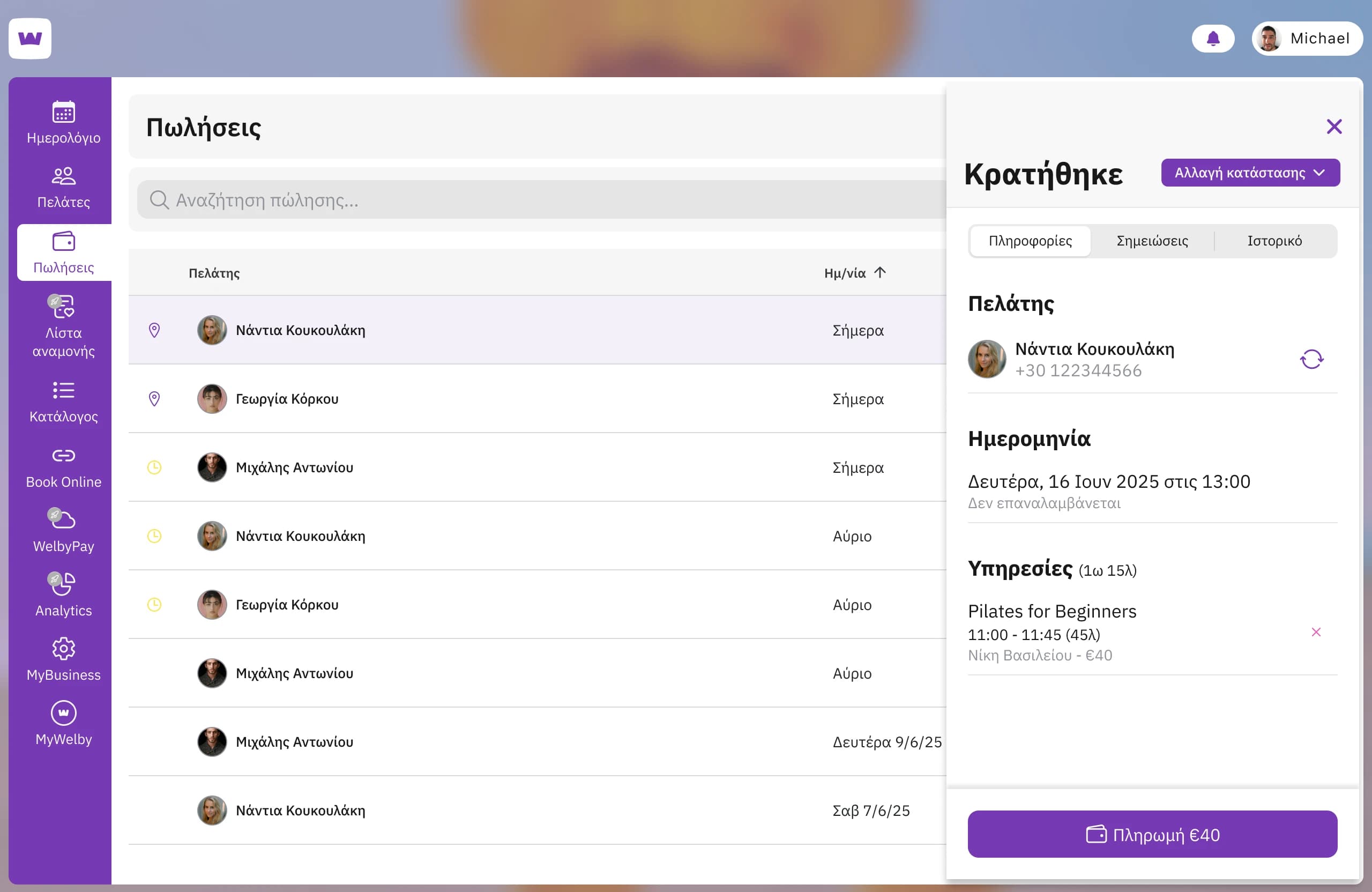Click client avatar in the detail panel
Image resolution: width=1372 pixels, height=892 pixels.
coord(987,359)
